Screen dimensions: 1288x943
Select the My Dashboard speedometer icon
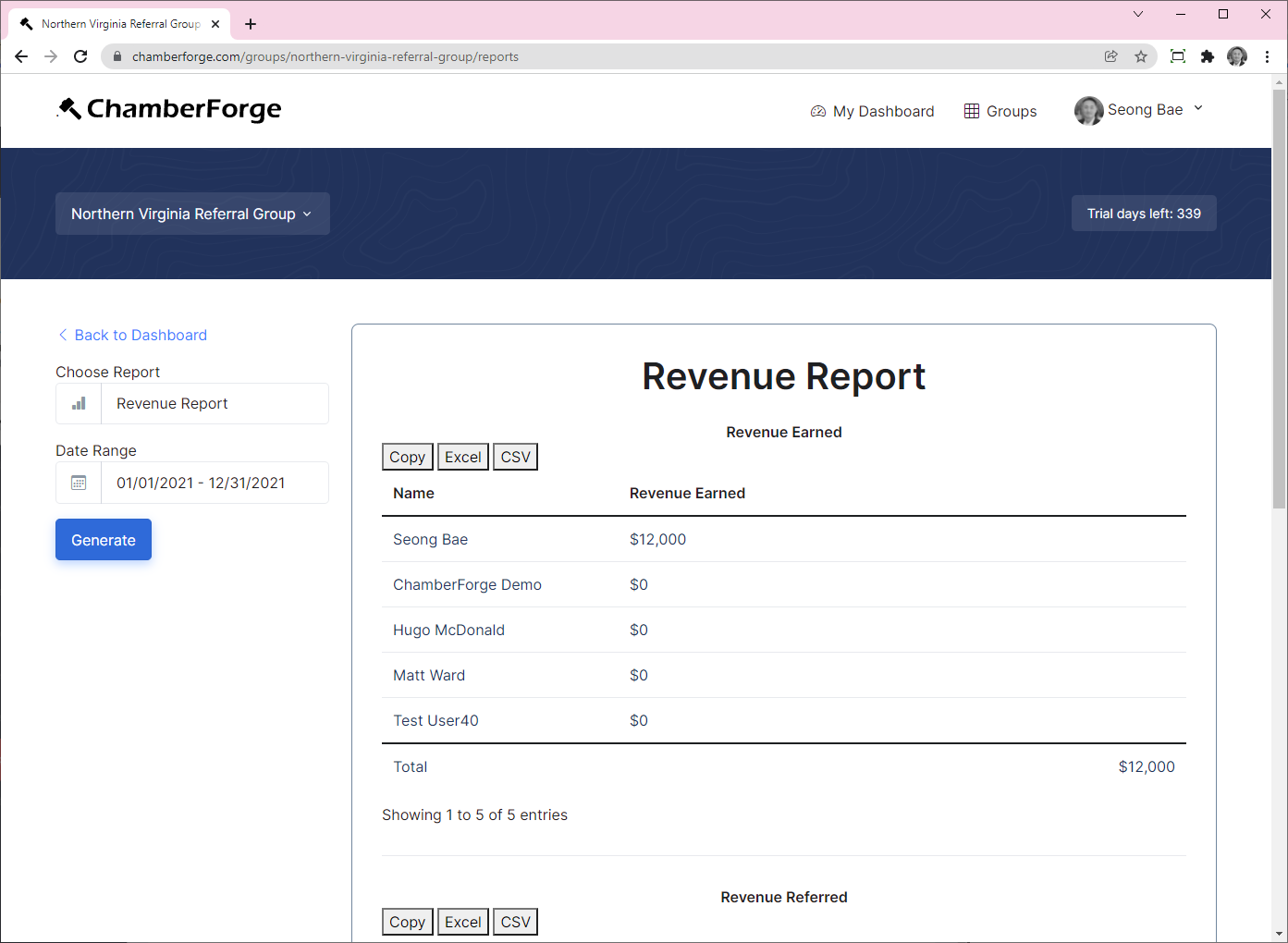[818, 110]
